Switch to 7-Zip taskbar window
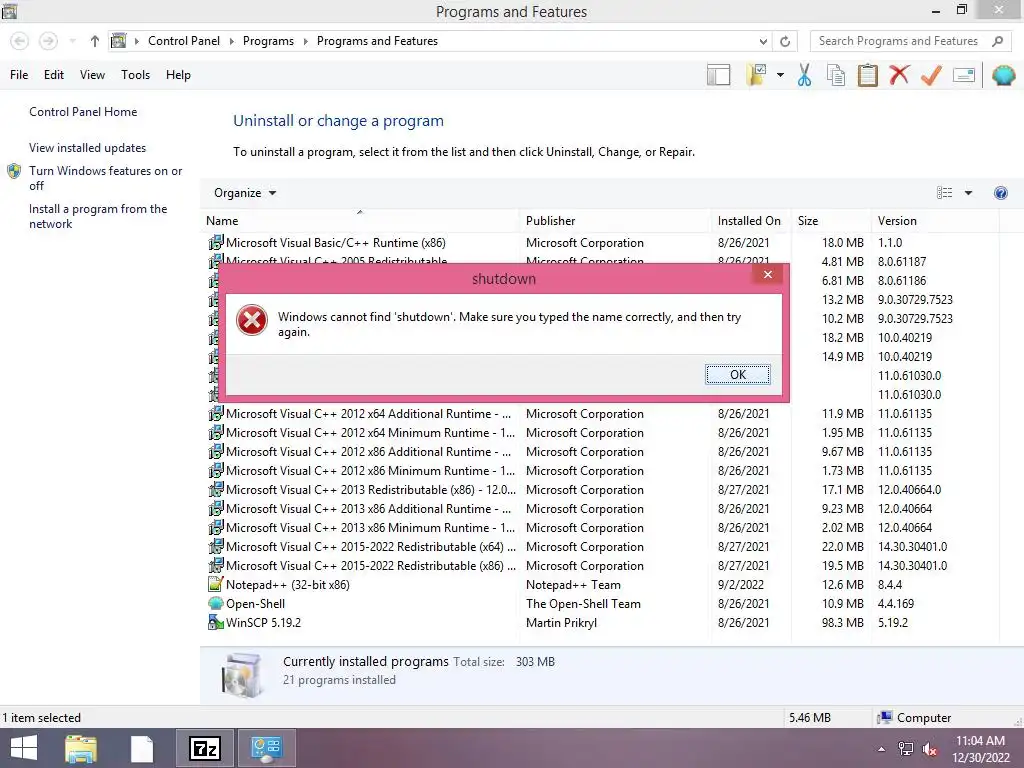1024x768 pixels. [x=204, y=748]
